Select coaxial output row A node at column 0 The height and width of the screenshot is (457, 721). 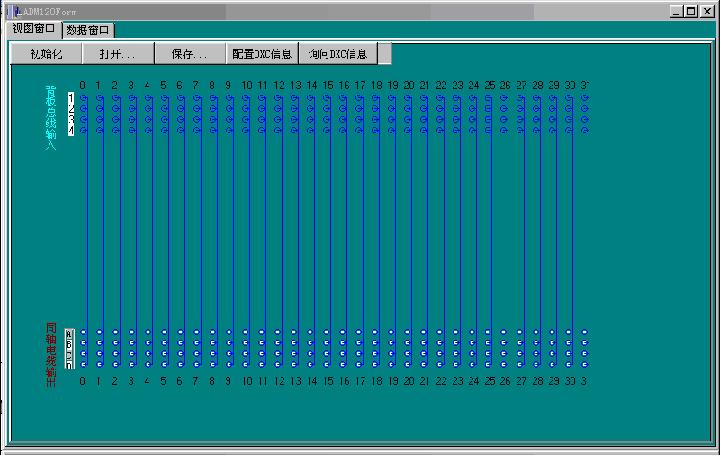(x=83, y=332)
